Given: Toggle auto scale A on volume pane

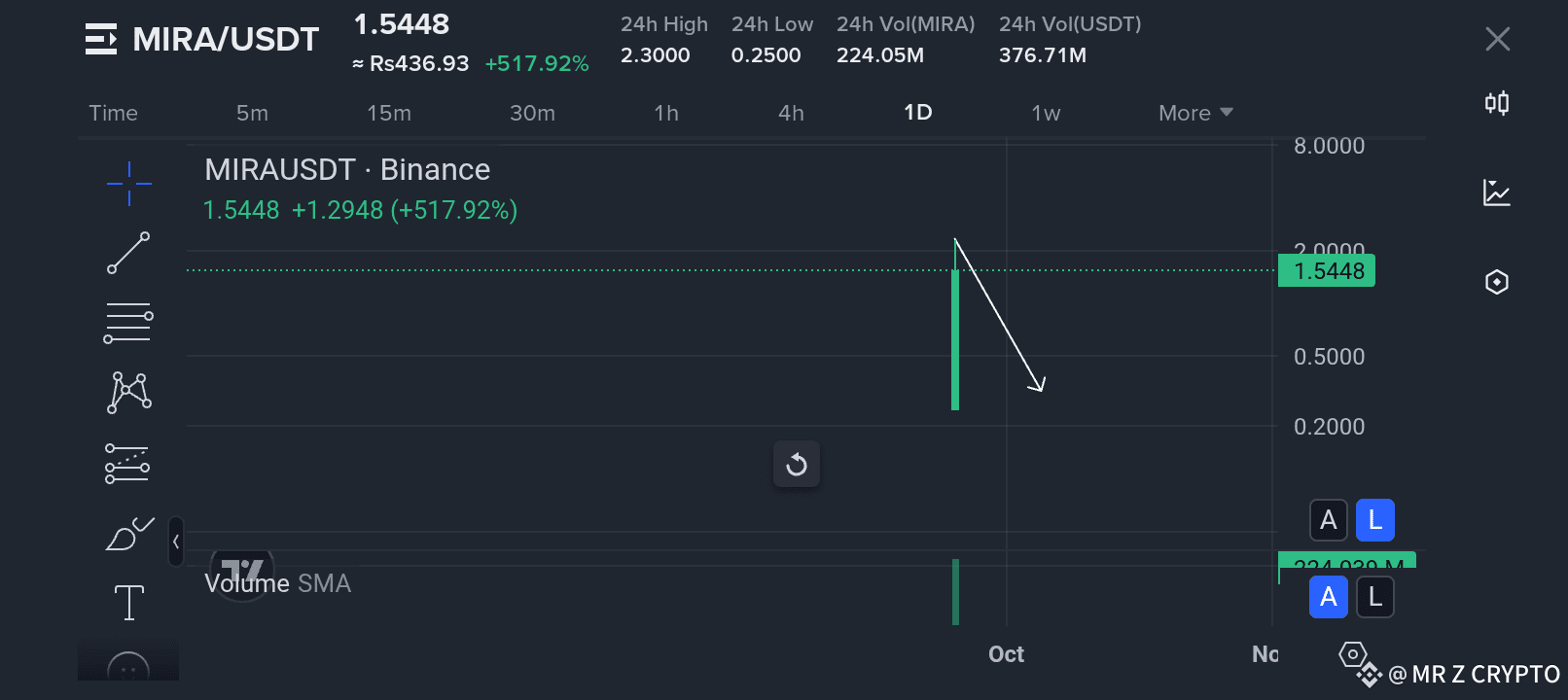Looking at the screenshot, I should [x=1328, y=597].
